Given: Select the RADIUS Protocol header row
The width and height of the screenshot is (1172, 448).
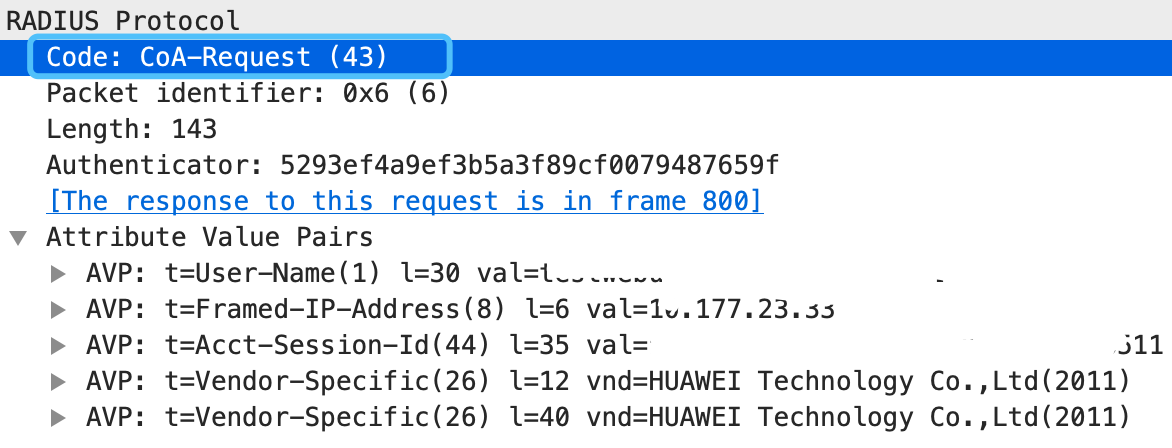Looking at the screenshot, I should (x=586, y=20).
